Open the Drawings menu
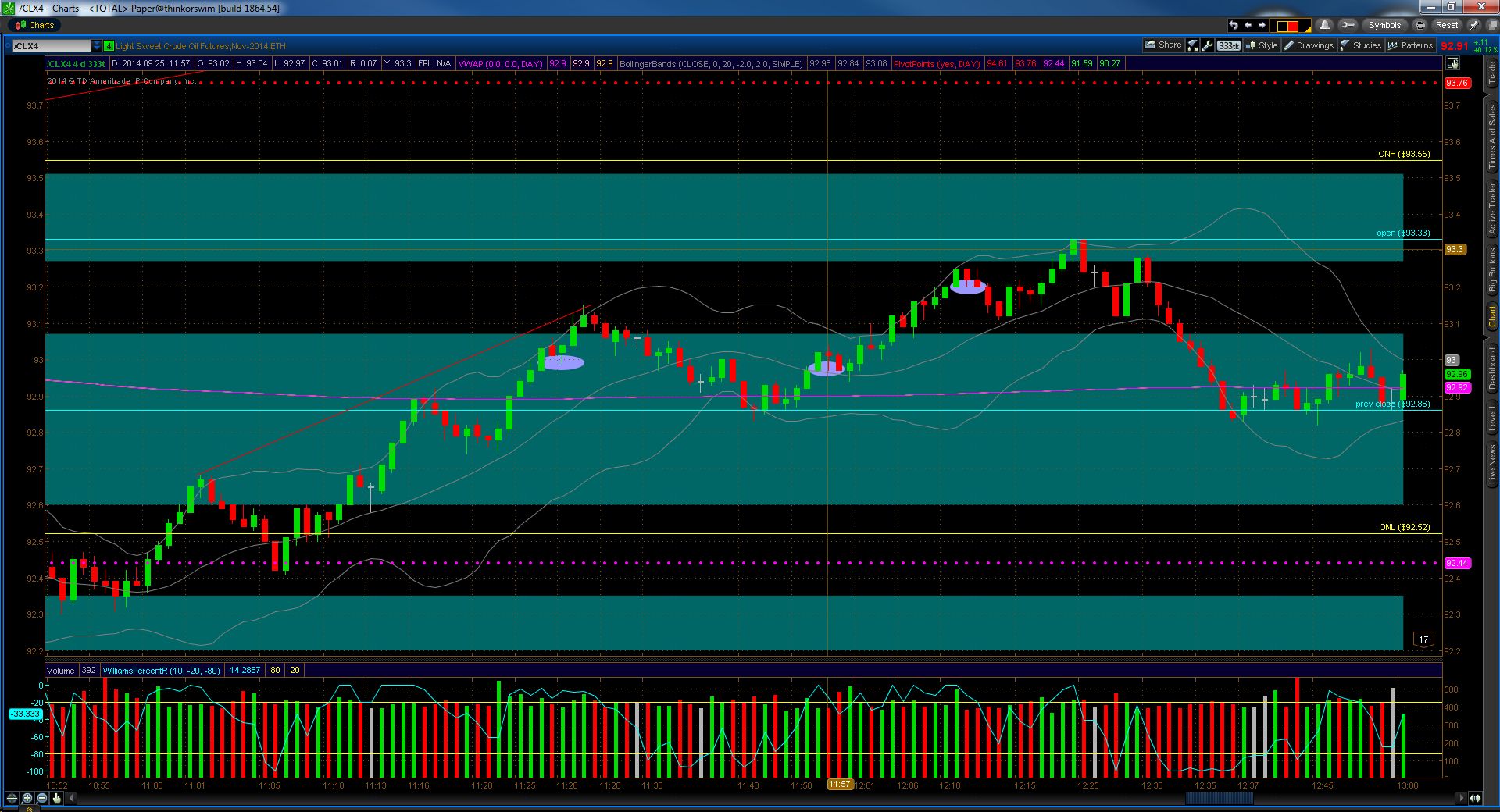Image resolution: width=1500 pixels, height=812 pixels. (1309, 45)
